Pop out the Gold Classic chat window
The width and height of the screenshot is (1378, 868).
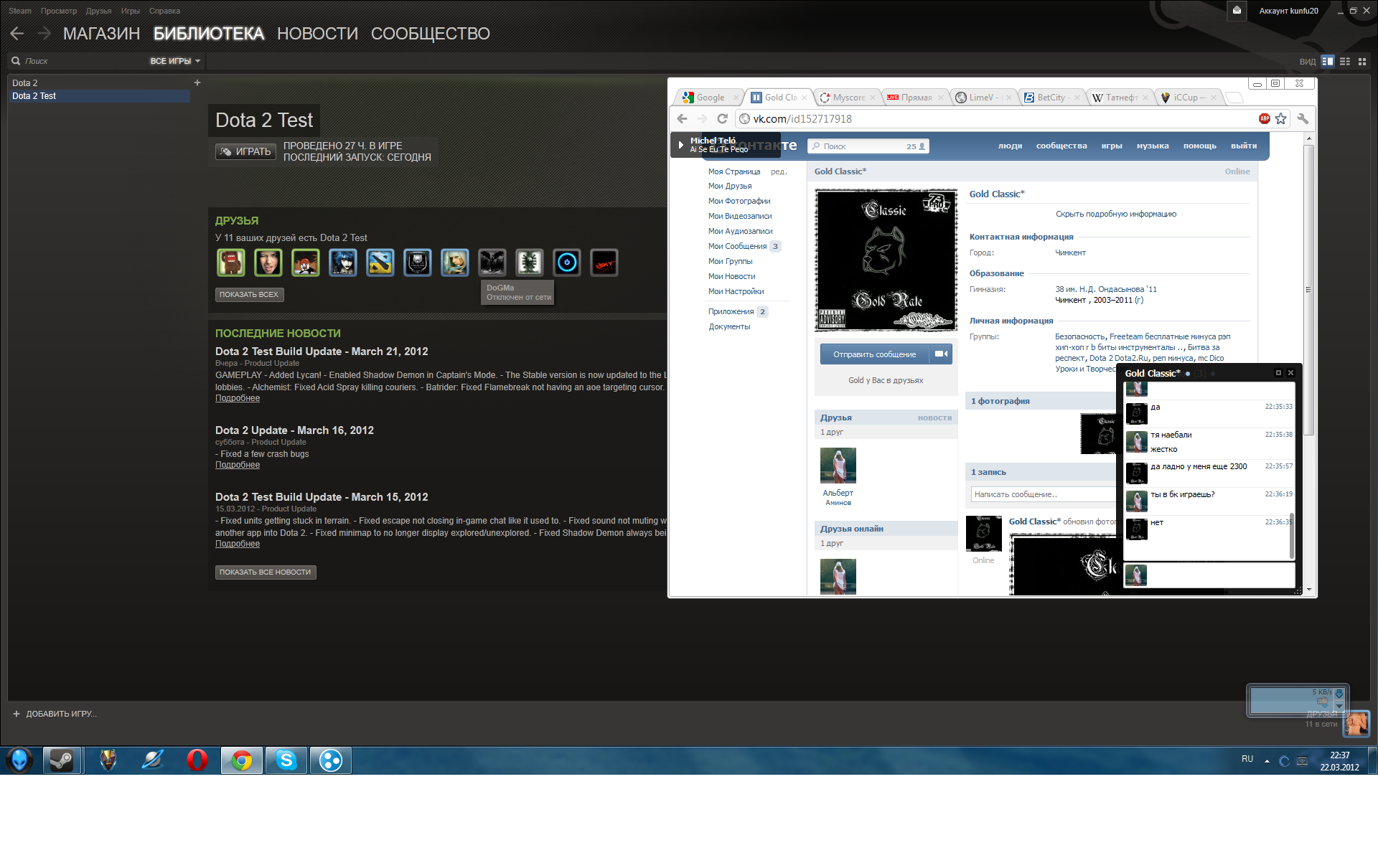(x=1278, y=373)
